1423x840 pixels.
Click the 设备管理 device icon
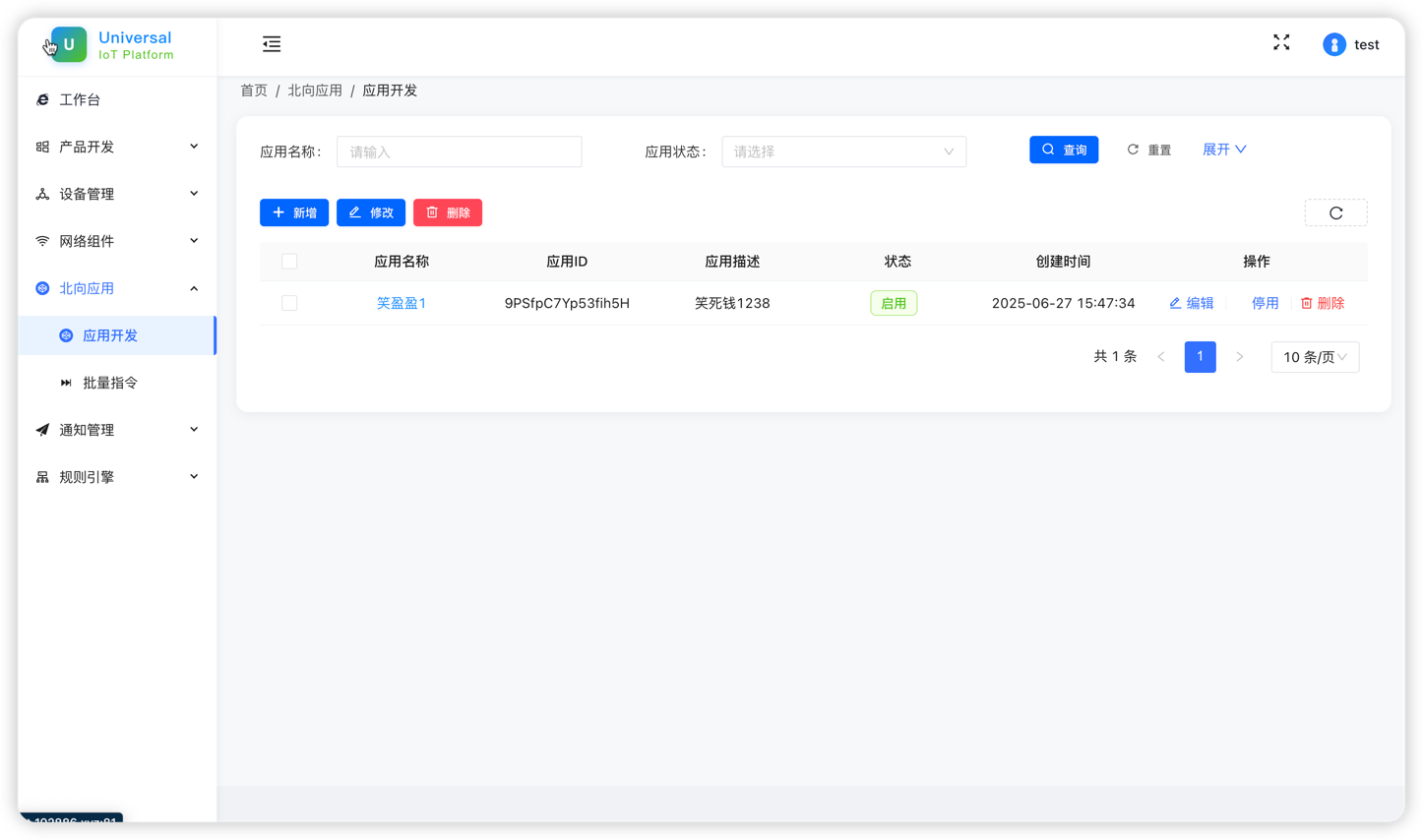pos(42,194)
